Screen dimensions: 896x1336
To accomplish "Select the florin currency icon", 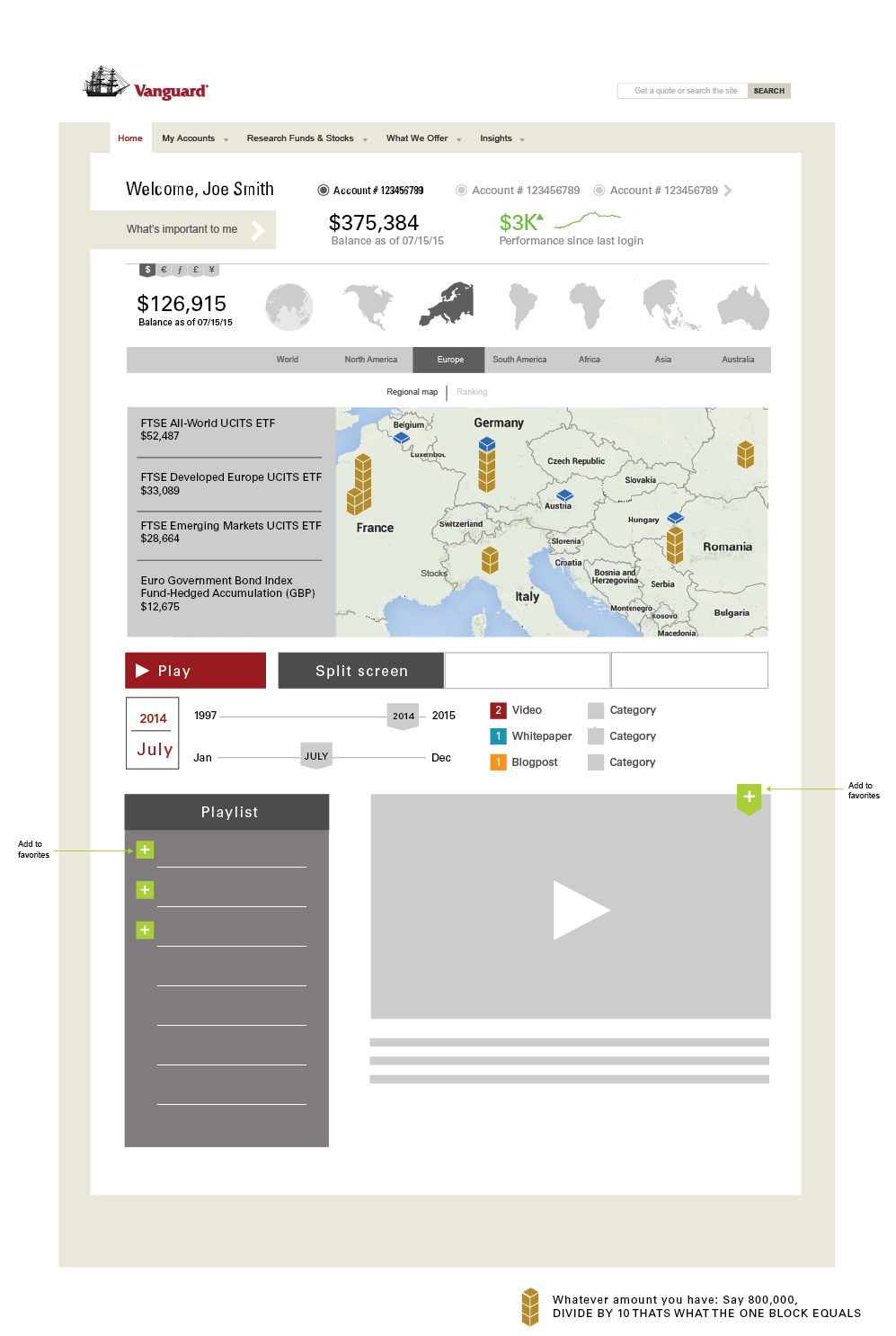I will click(180, 270).
